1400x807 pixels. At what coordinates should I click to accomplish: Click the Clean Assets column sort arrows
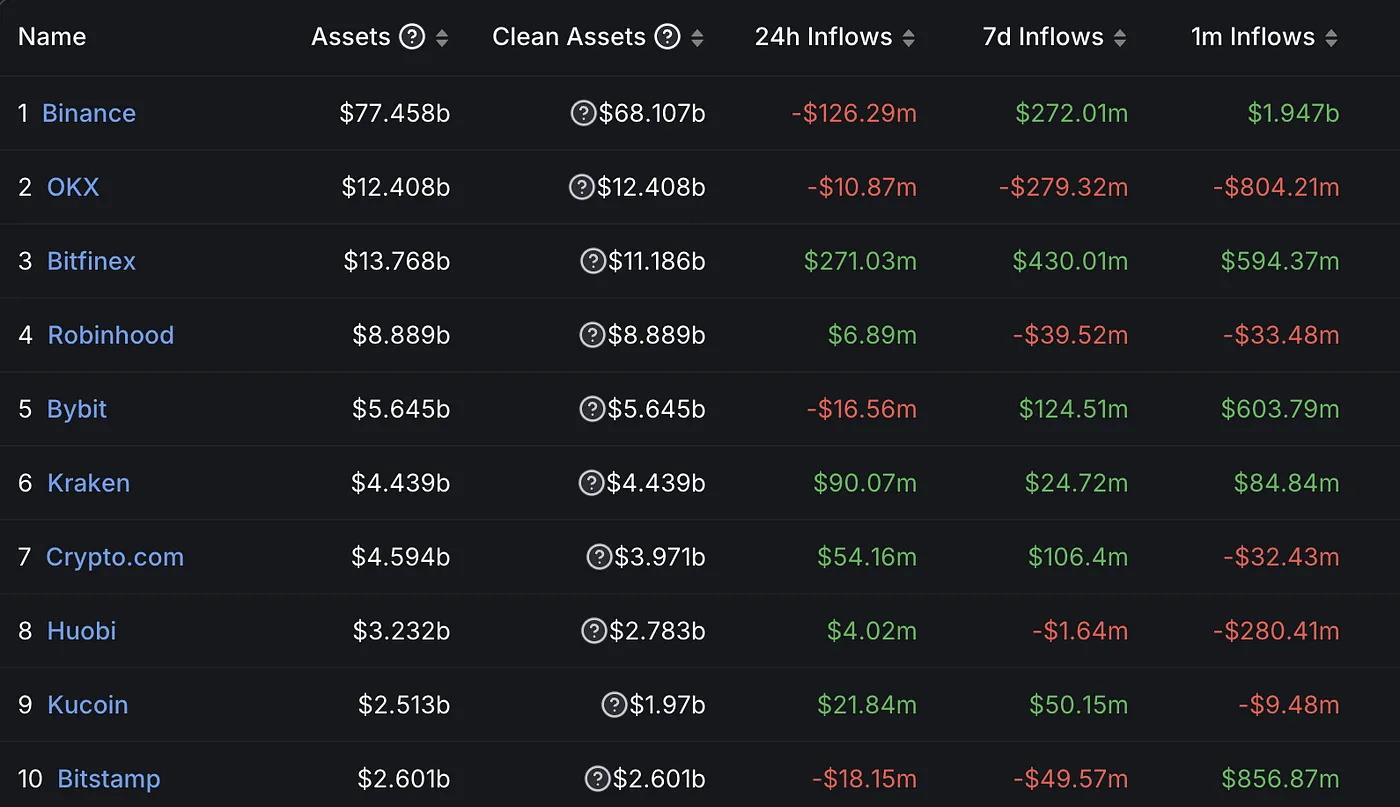(x=698, y=36)
